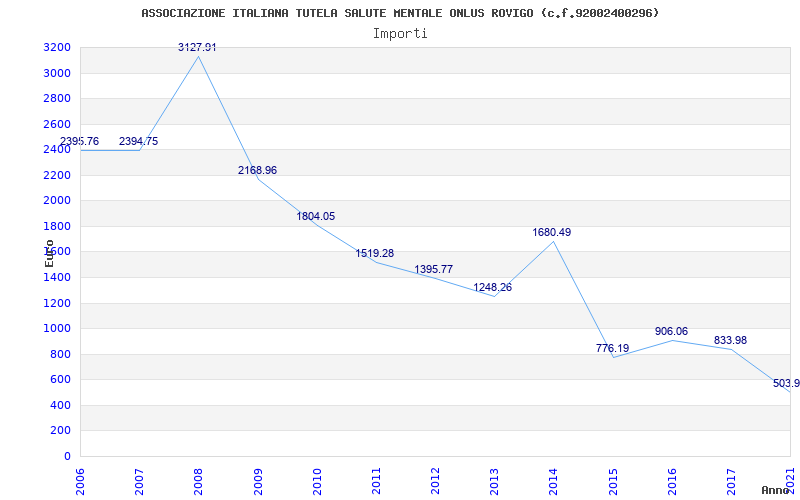
Task: Select the 2013 axis label
Action: 494,482
